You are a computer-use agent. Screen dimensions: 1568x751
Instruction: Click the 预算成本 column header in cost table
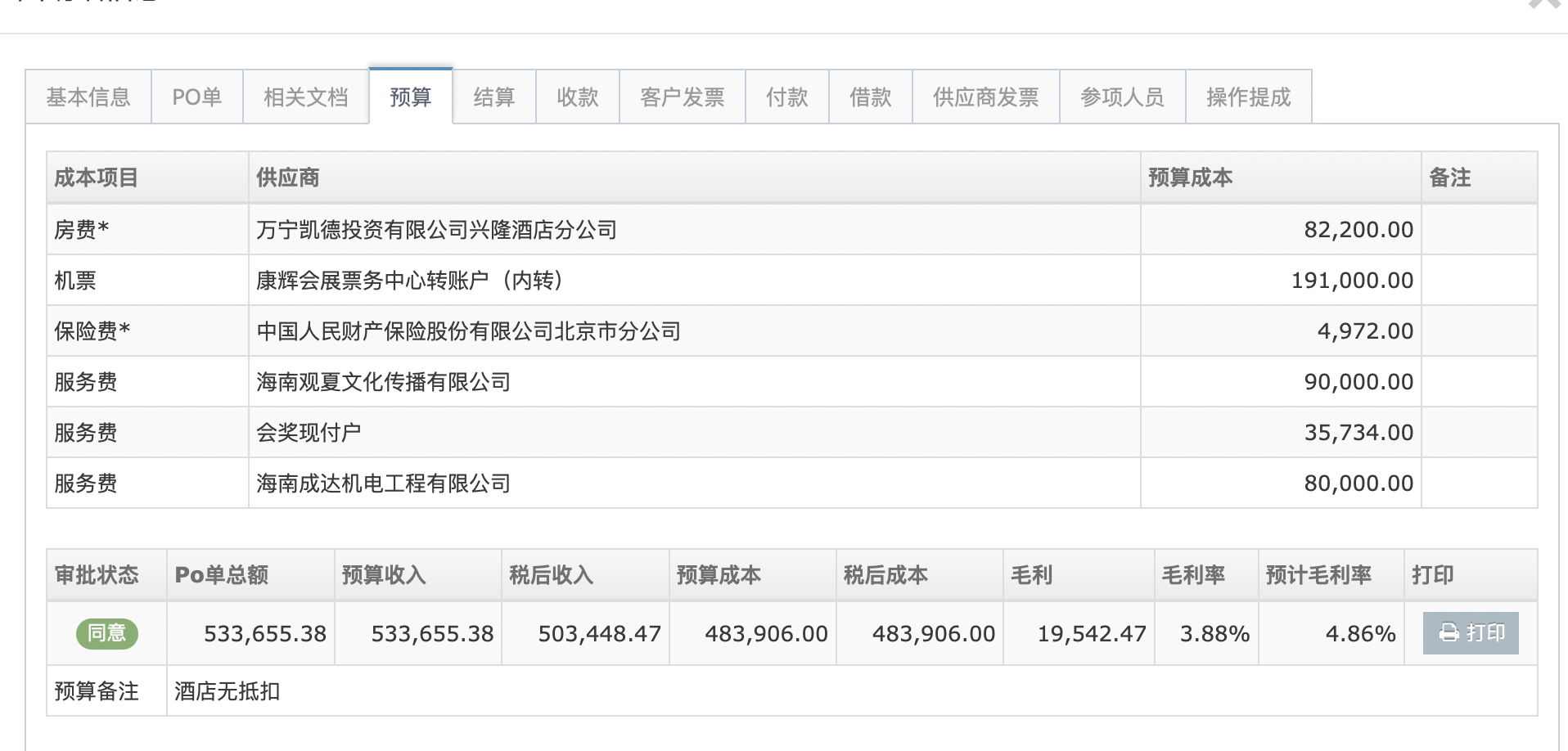coord(1190,178)
